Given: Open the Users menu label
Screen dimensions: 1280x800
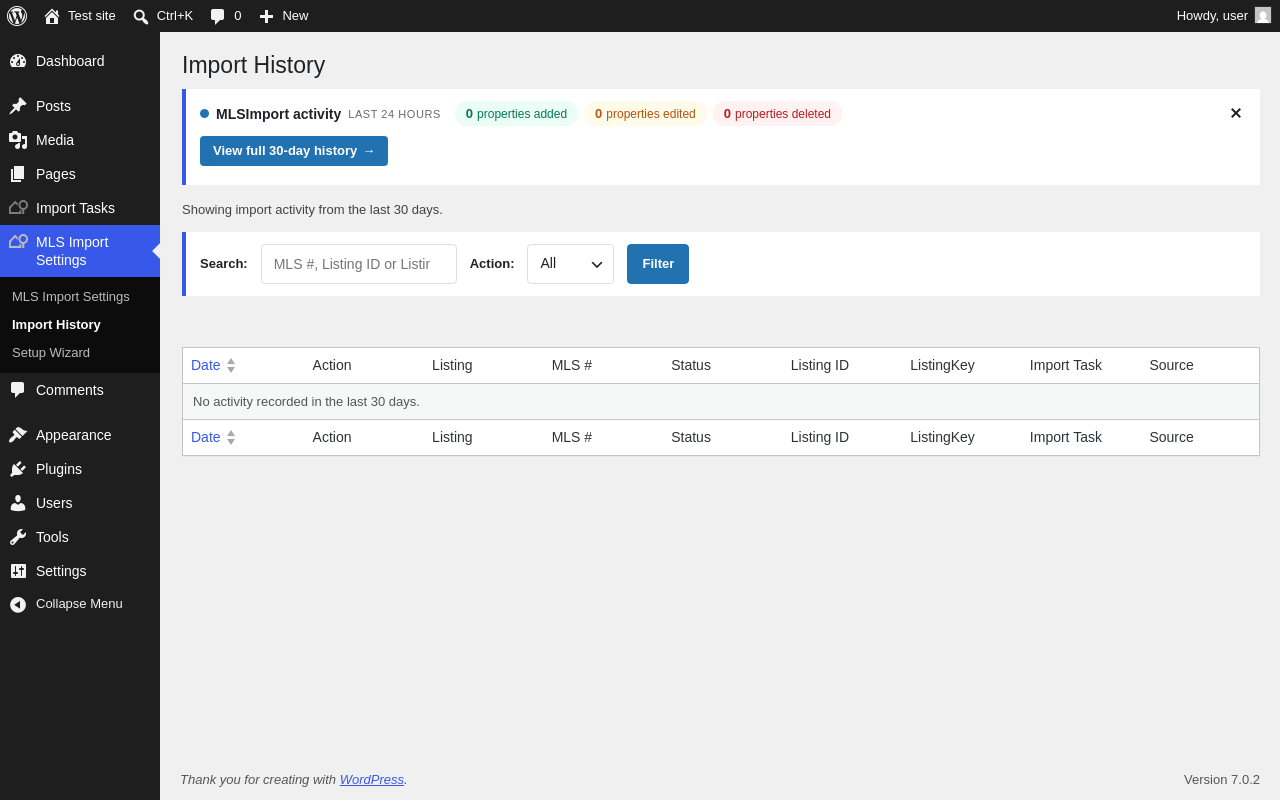Looking at the screenshot, I should [x=54, y=503].
